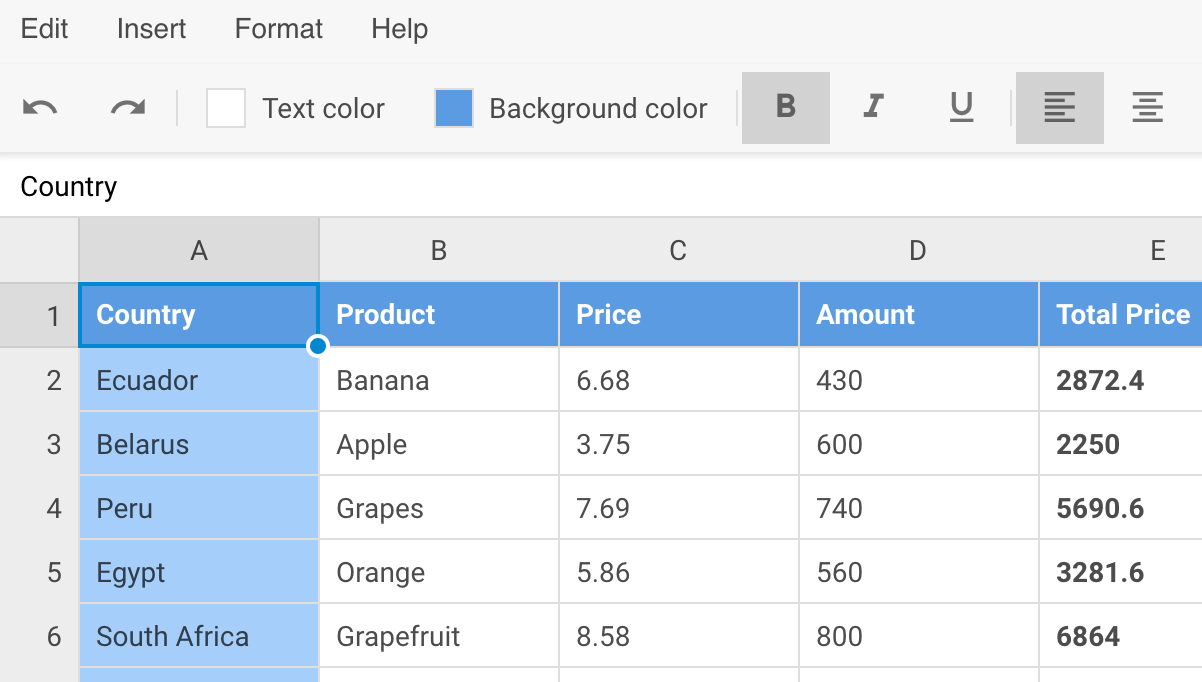The height and width of the screenshot is (682, 1202).
Task: Toggle Bold formatting button
Action: coord(785,108)
